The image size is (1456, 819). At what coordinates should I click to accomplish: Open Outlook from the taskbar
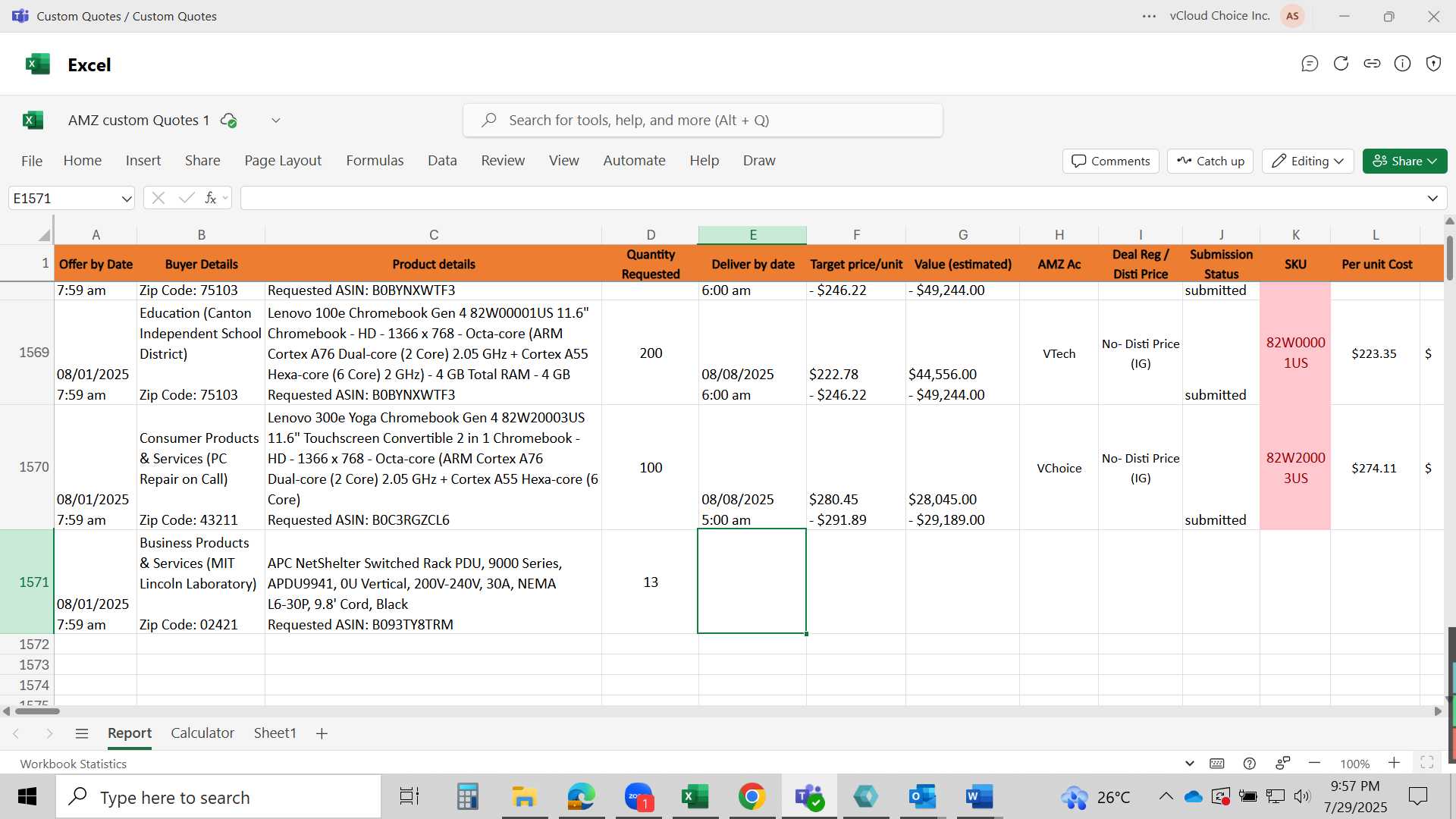(x=923, y=797)
